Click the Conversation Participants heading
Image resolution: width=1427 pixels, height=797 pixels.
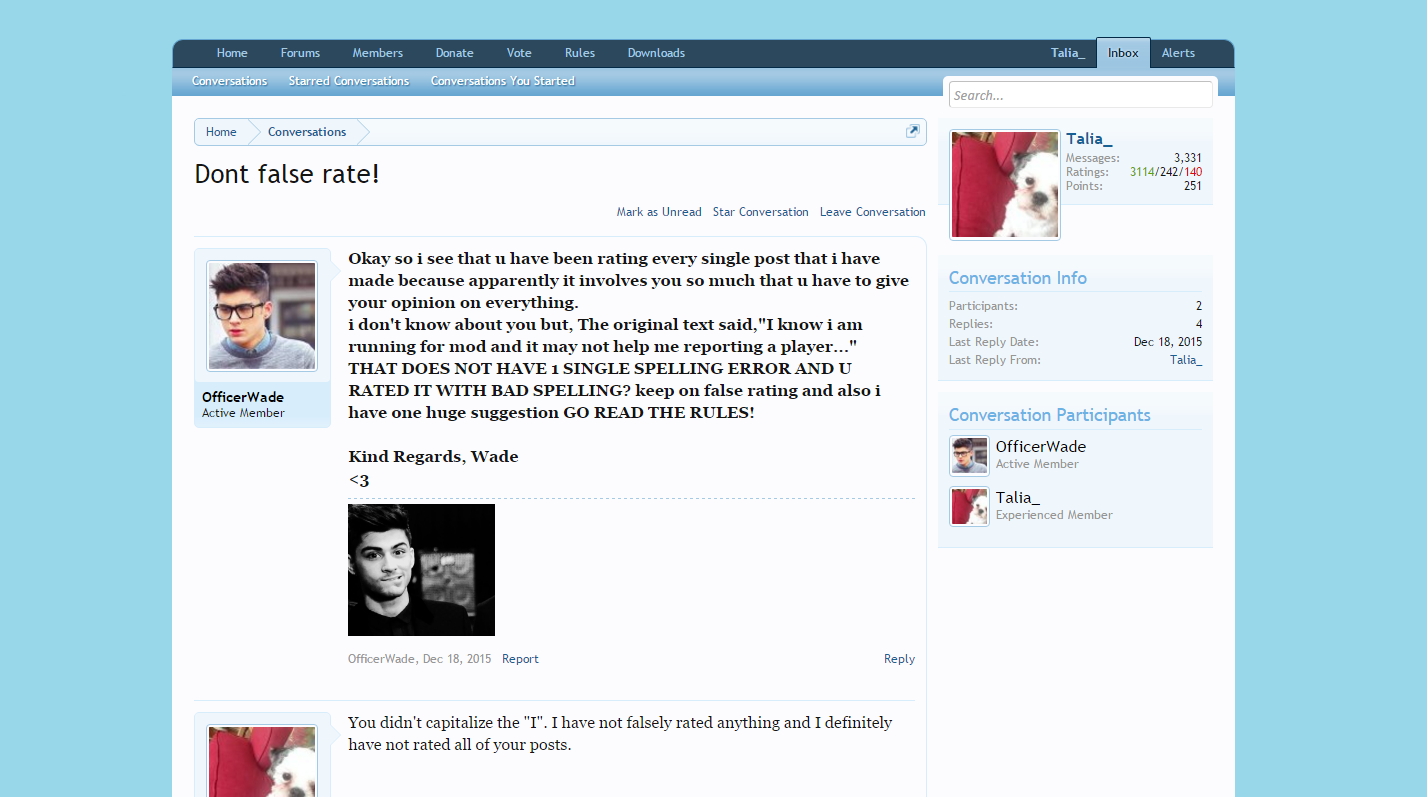pyautogui.click(x=1050, y=415)
